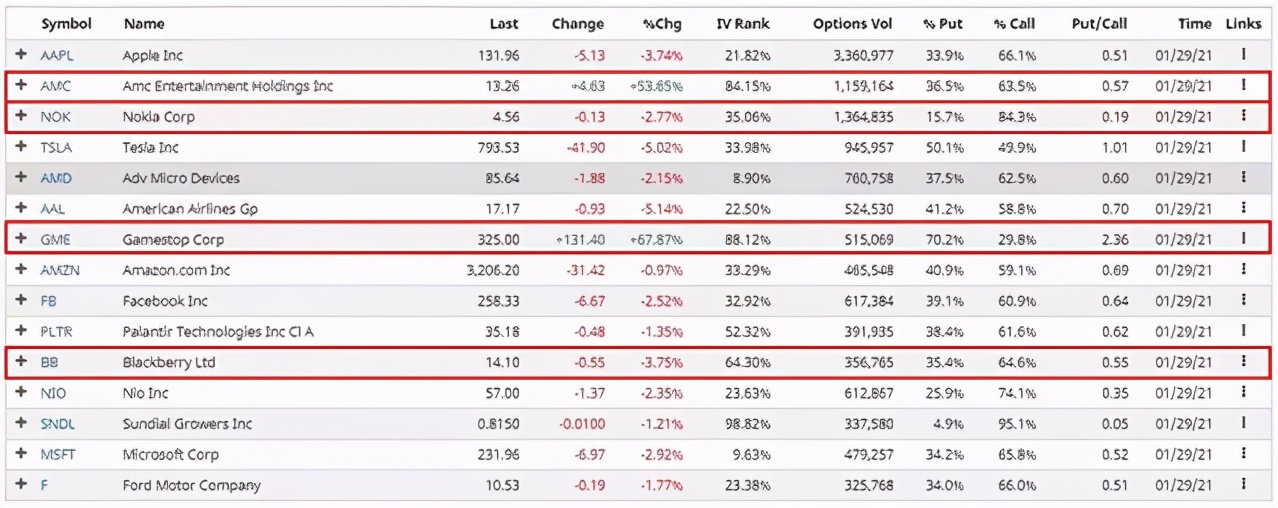Open links menu for Apple Inc
Image resolution: width=1278 pixels, height=508 pixels.
[x=1243, y=55]
